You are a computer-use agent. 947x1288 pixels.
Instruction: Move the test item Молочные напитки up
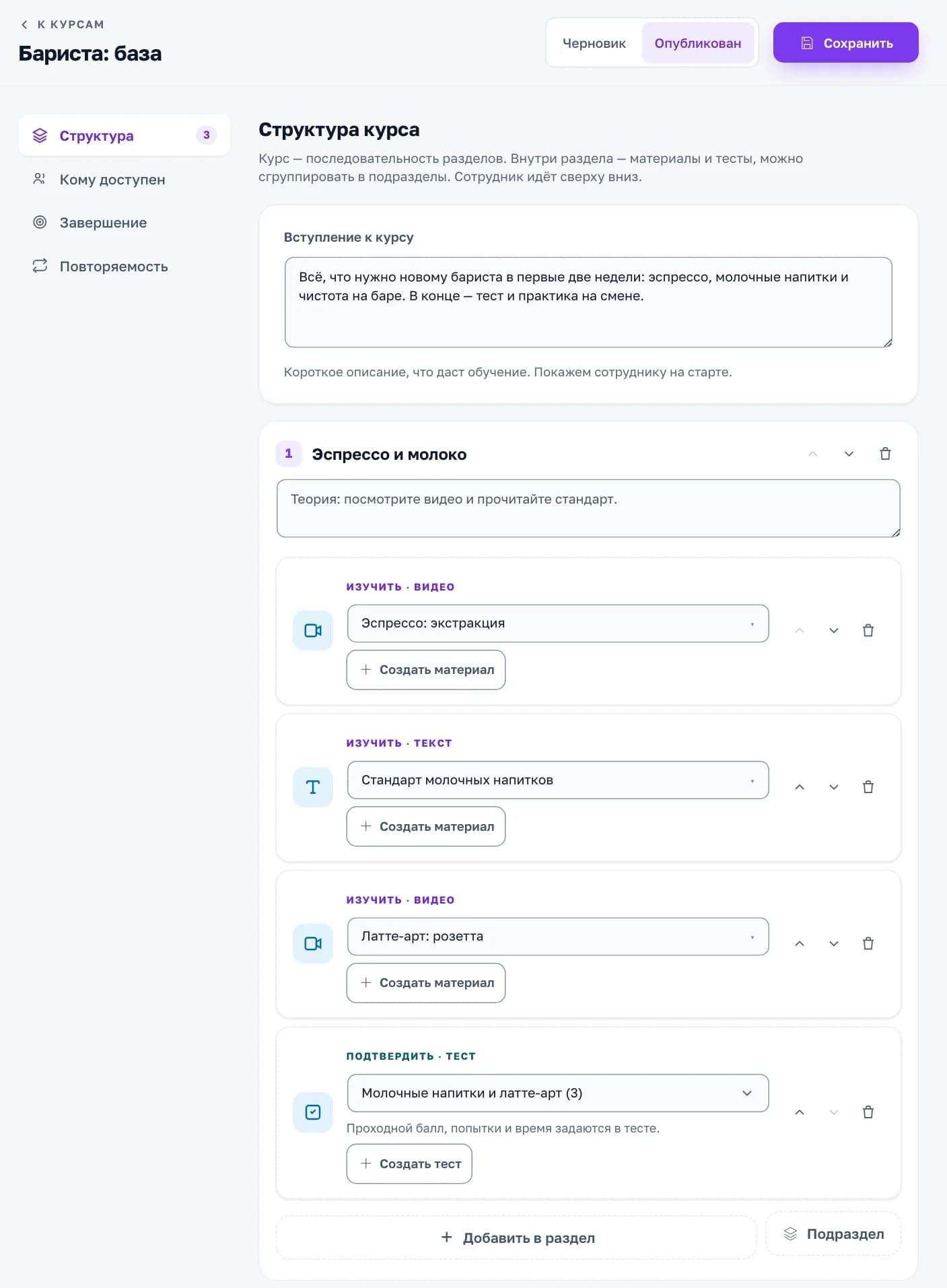[800, 1112]
